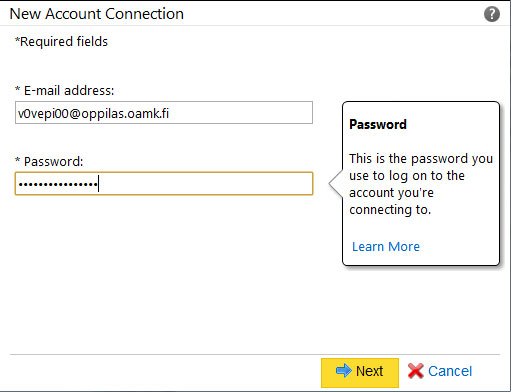Click the *Required fields note
This screenshot has width=511, height=392.
pyautogui.click(x=61, y=42)
